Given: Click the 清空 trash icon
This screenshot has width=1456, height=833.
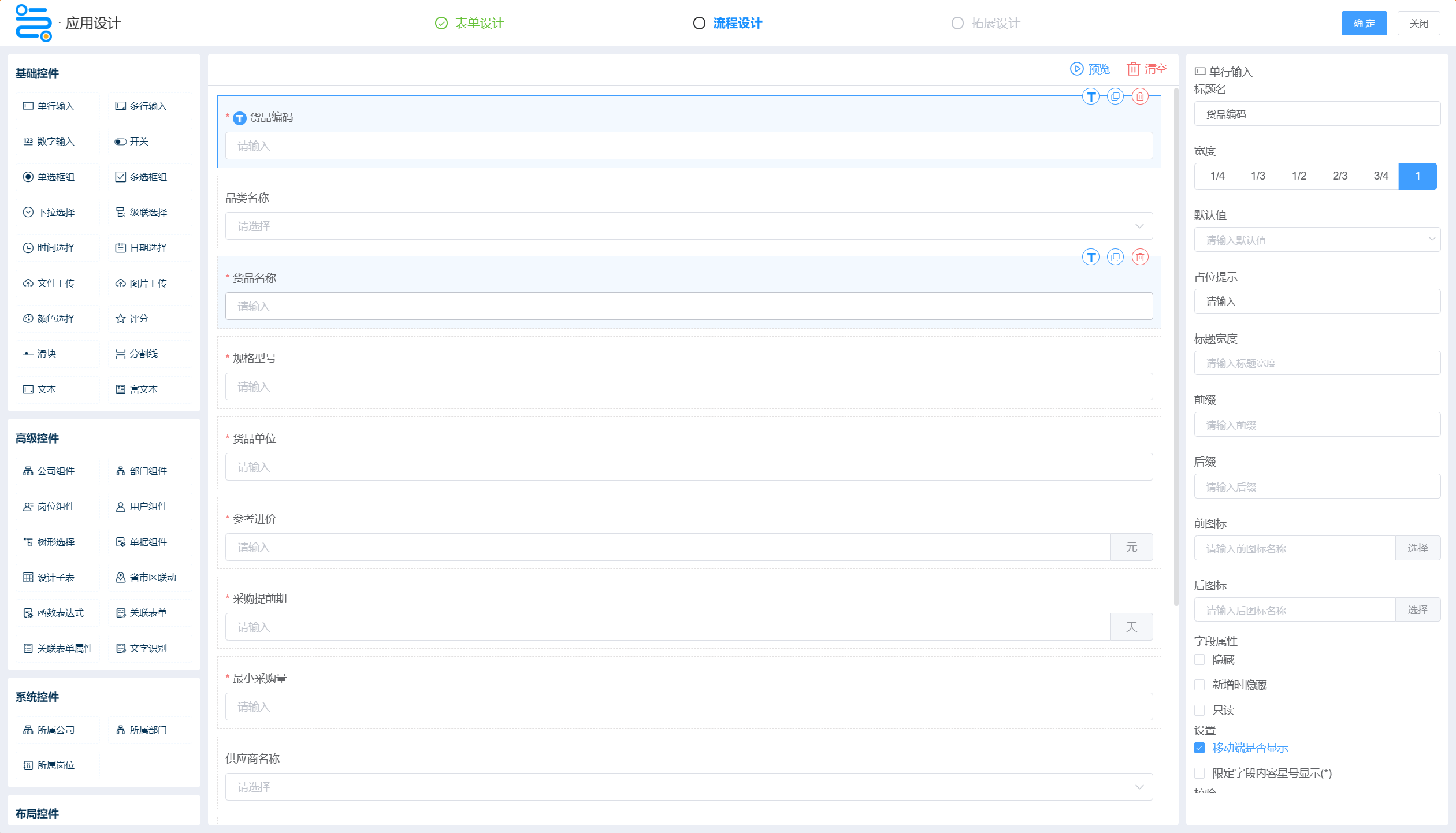Looking at the screenshot, I should (x=1133, y=69).
